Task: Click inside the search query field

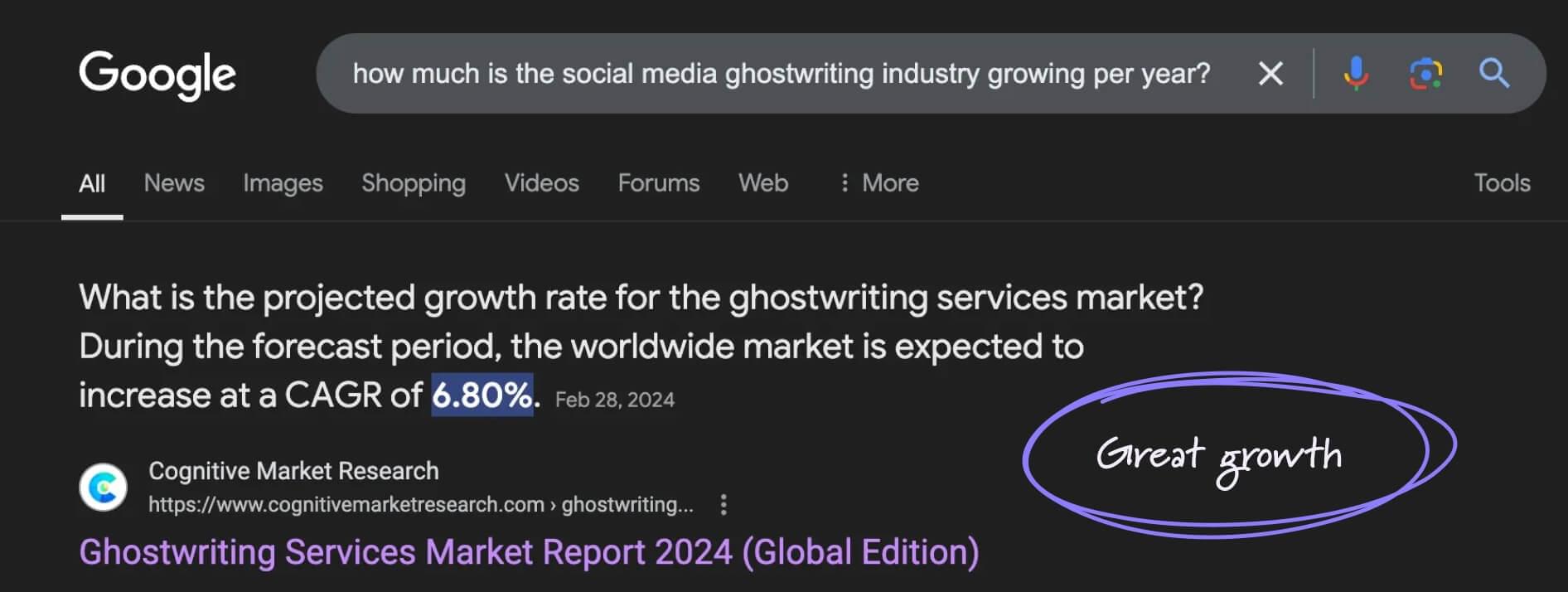Action: pyautogui.click(x=781, y=74)
